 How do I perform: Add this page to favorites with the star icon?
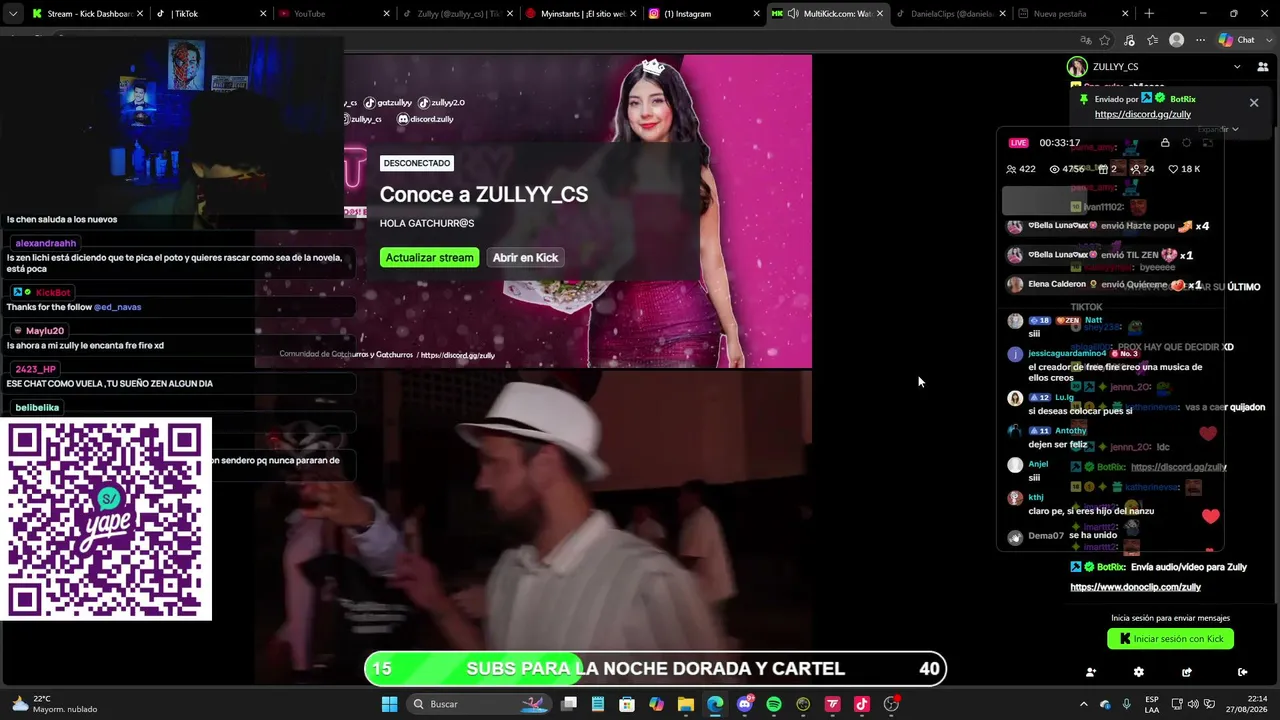(x=1105, y=40)
